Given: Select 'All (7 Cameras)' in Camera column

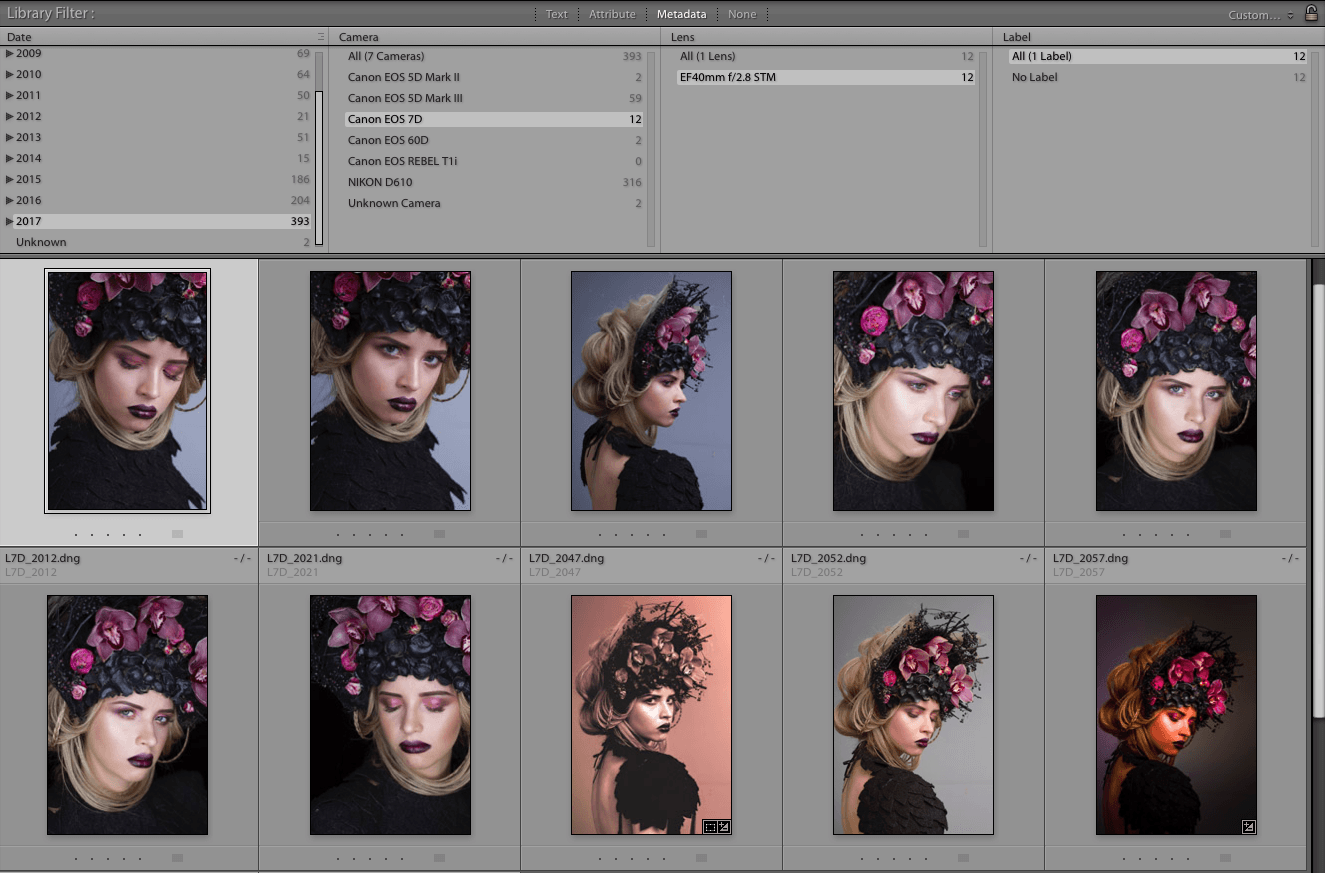Looking at the screenshot, I should [494, 56].
